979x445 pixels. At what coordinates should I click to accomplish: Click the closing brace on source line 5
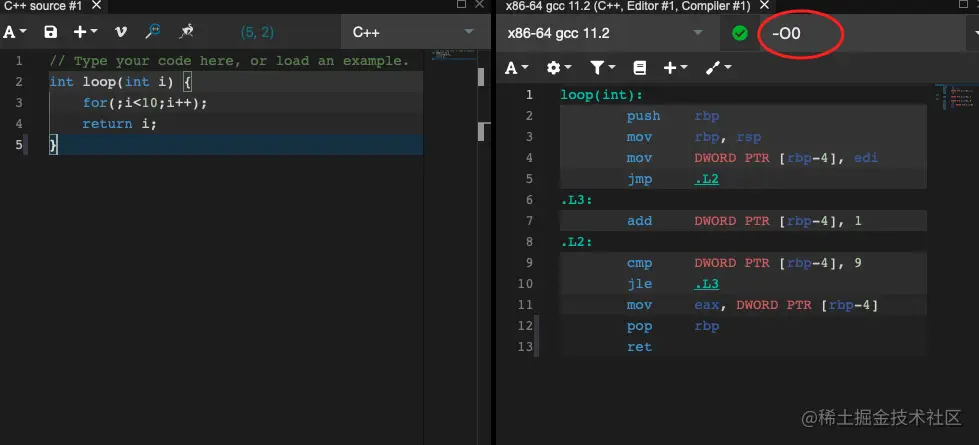point(54,145)
